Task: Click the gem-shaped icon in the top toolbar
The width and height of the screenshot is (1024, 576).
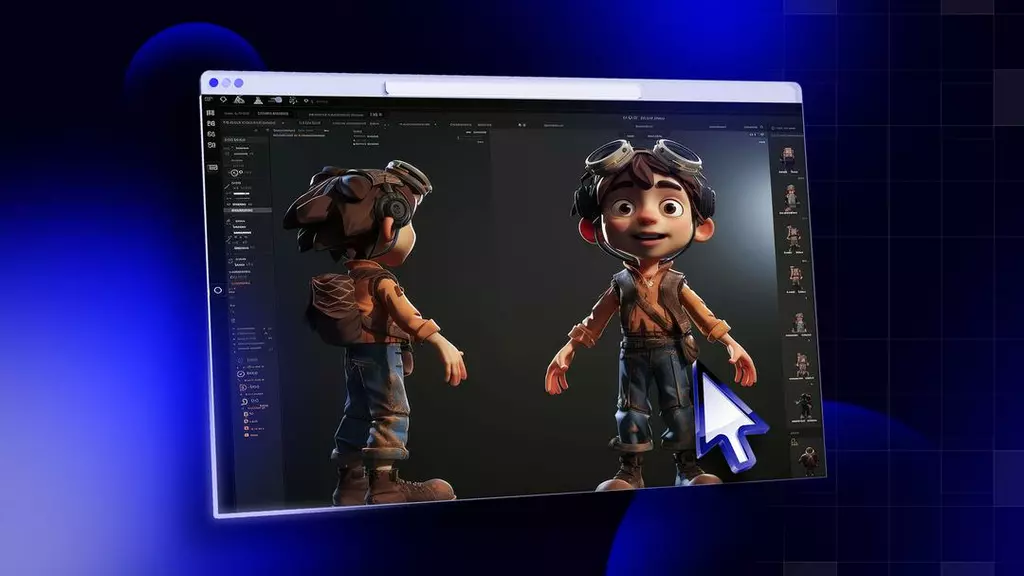Action: click(222, 99)
